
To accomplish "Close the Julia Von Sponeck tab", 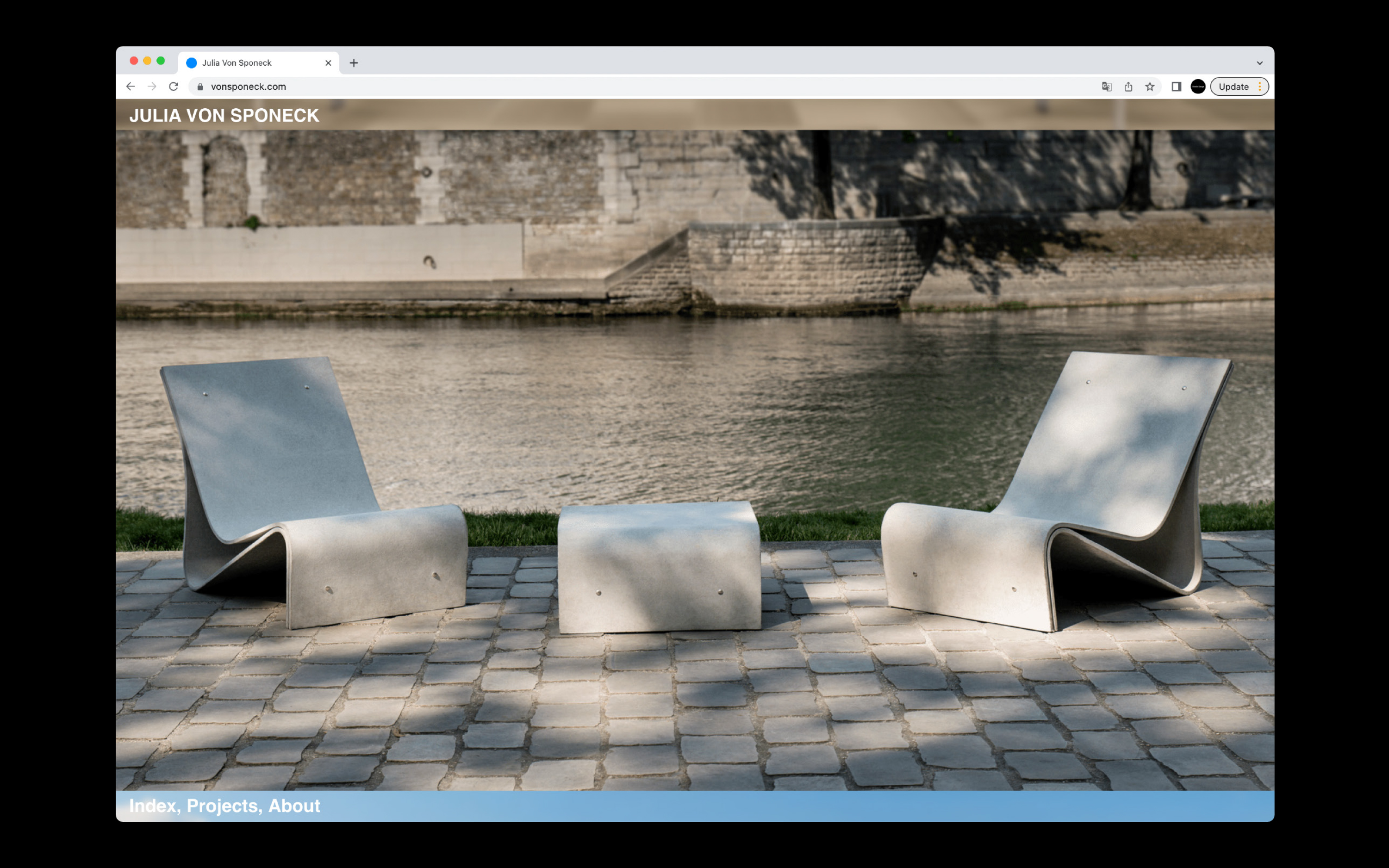I will pos(329,63).
